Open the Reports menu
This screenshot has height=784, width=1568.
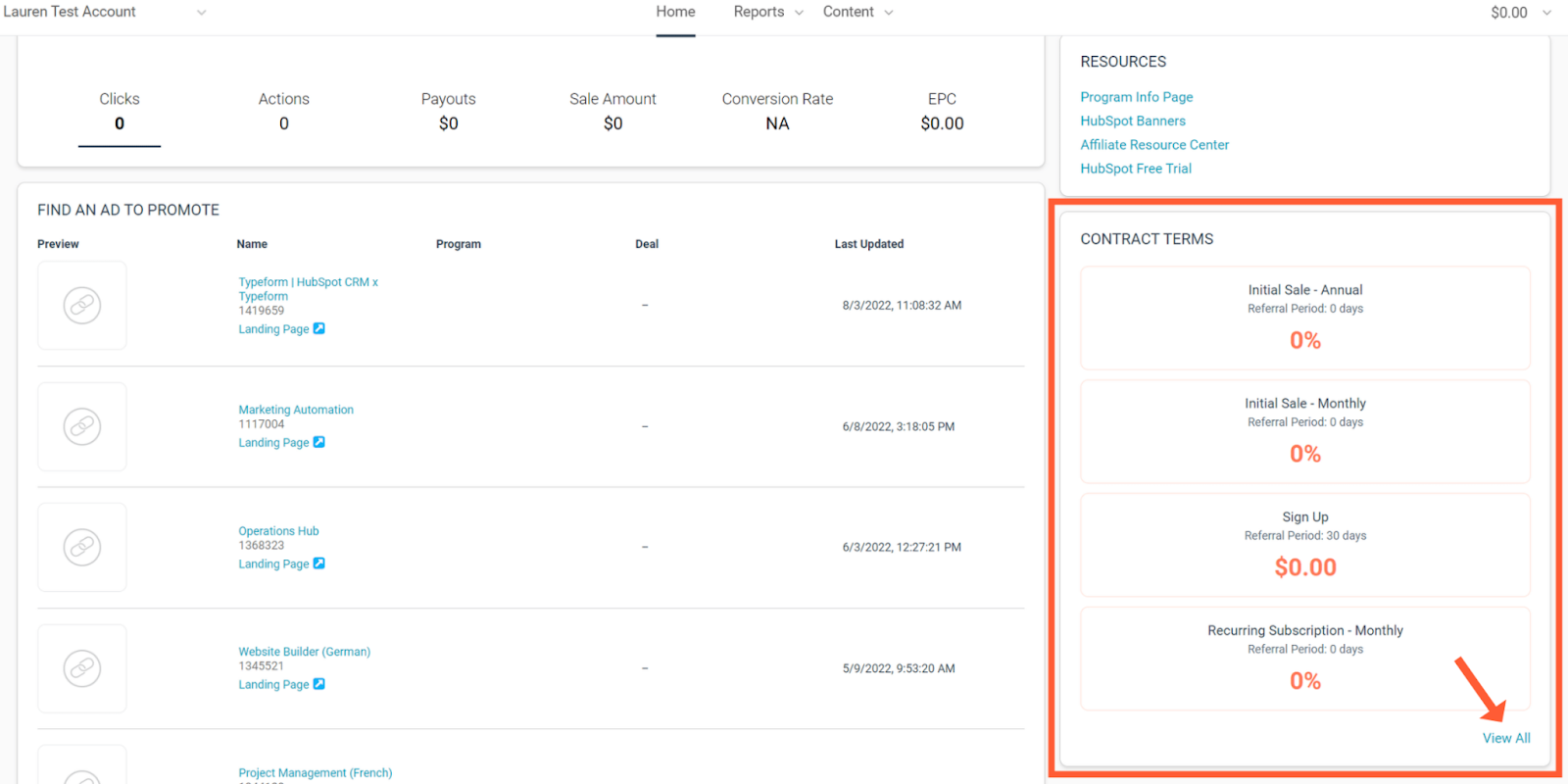click(759, 12)
